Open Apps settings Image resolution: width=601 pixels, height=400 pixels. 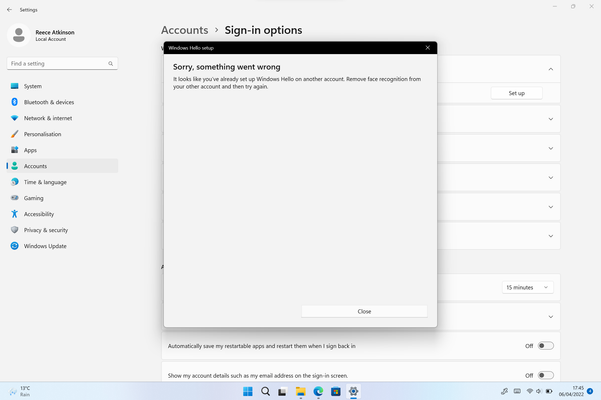(x=62, y=150)
